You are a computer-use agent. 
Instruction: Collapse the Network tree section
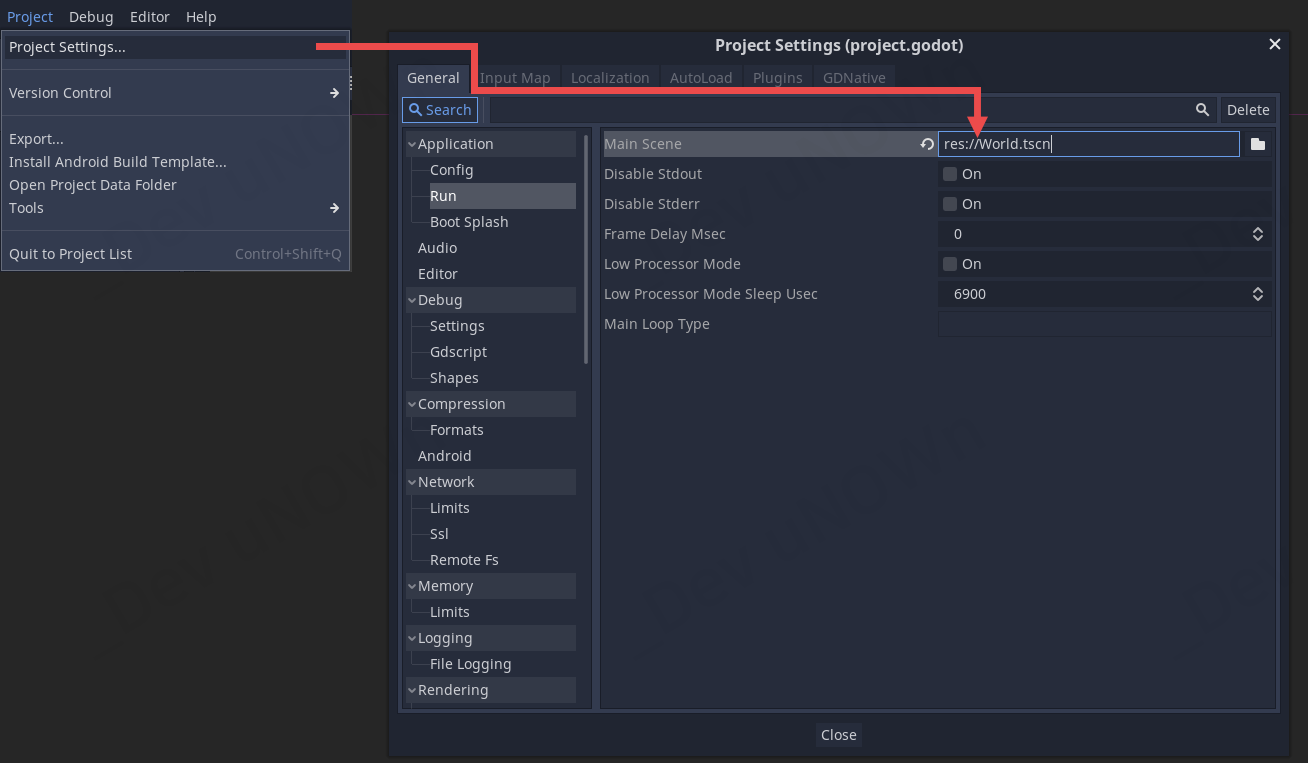(x=411, y=482)
